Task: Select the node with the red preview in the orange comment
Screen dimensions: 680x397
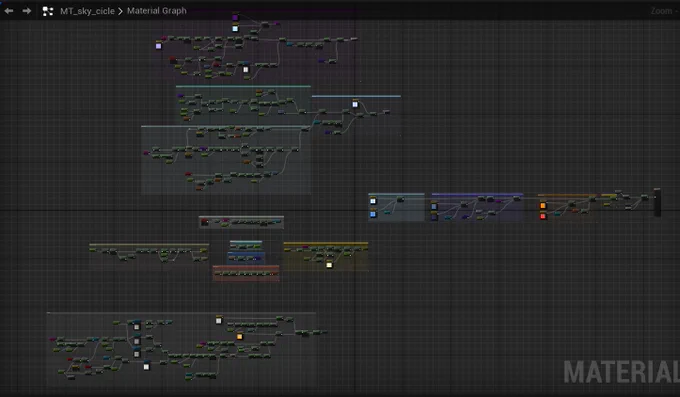Action: tap(543, 216)
